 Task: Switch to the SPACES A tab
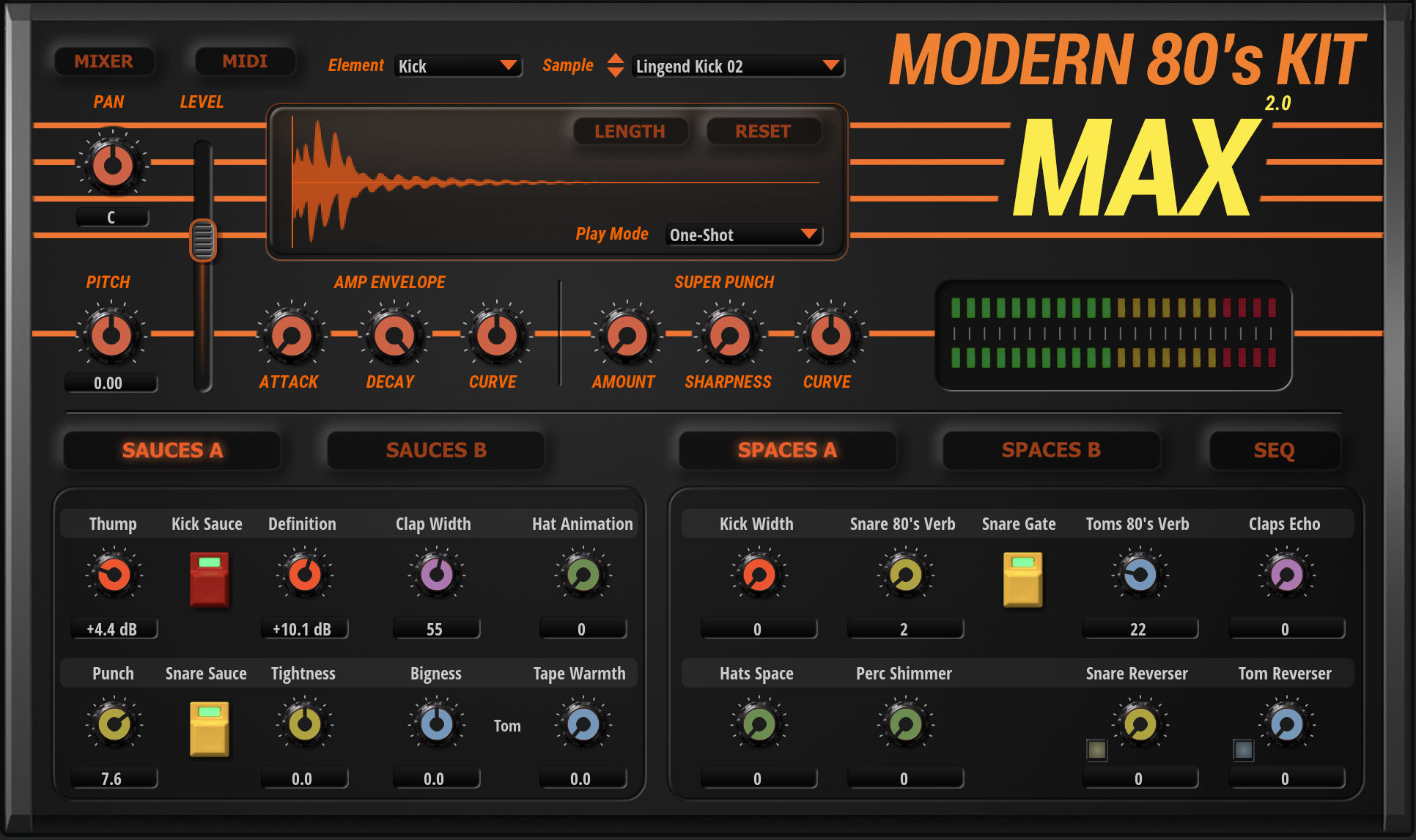[787, 450]
